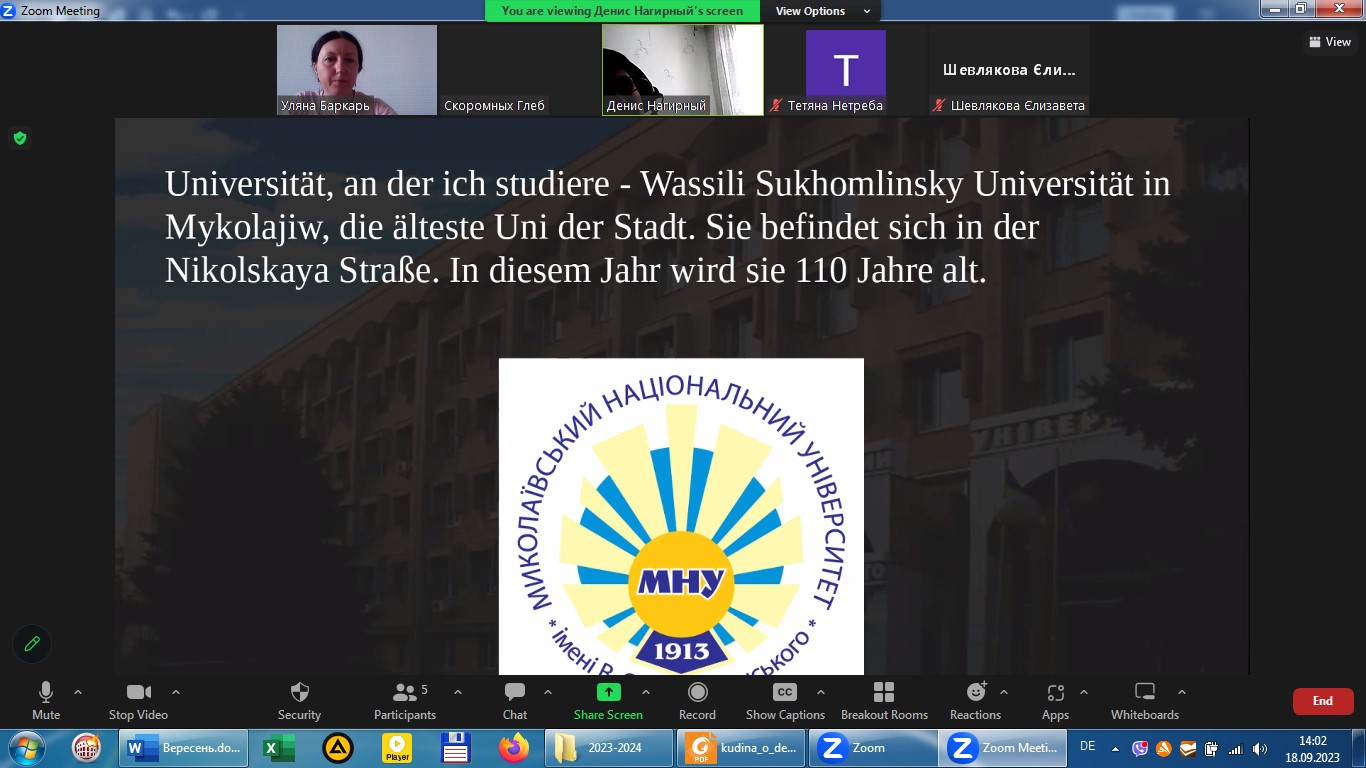Click the green pencil annotate icon
The image size is (1366, 768).
32,644
